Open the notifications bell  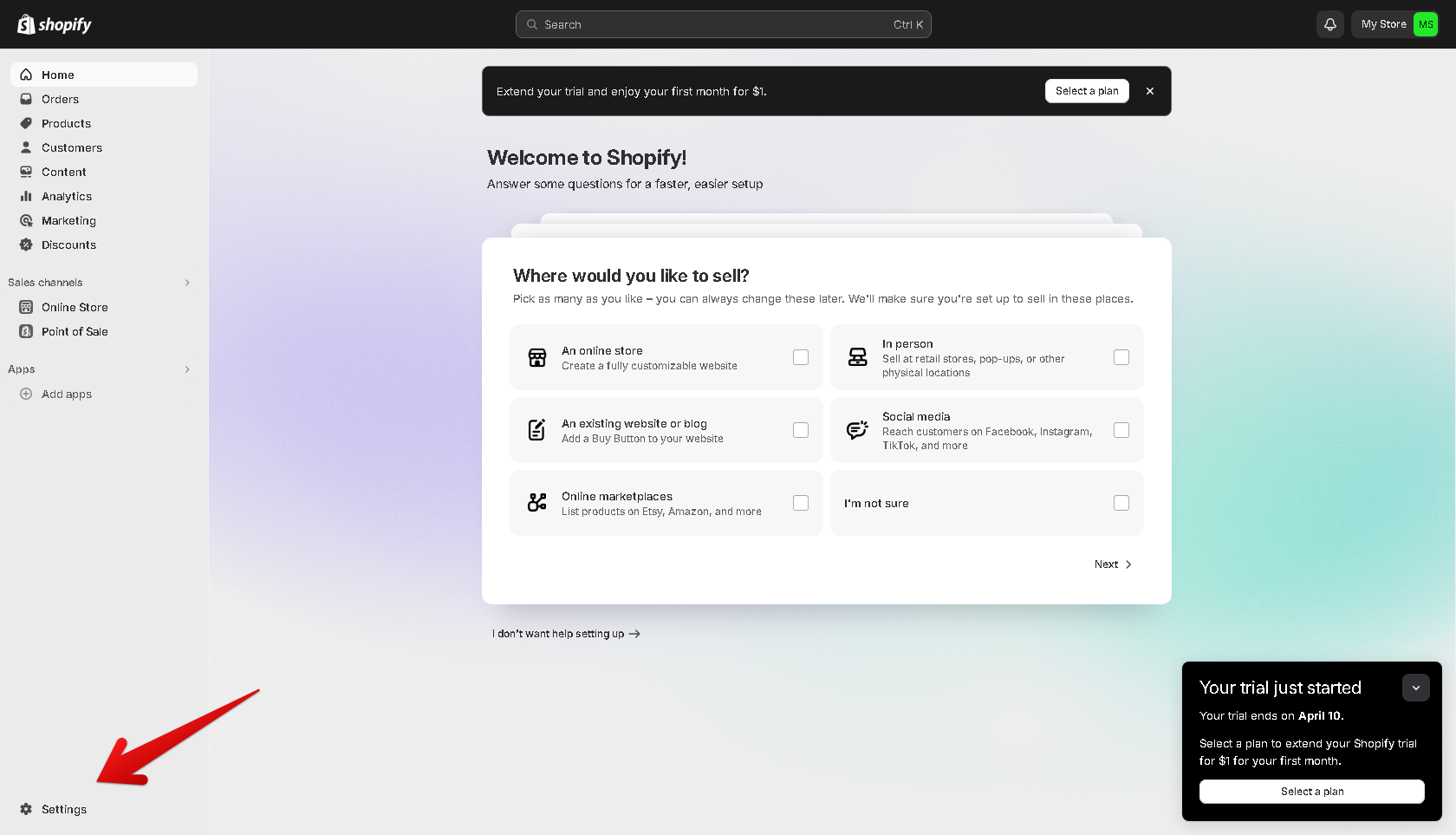[x=1330, y=24]
